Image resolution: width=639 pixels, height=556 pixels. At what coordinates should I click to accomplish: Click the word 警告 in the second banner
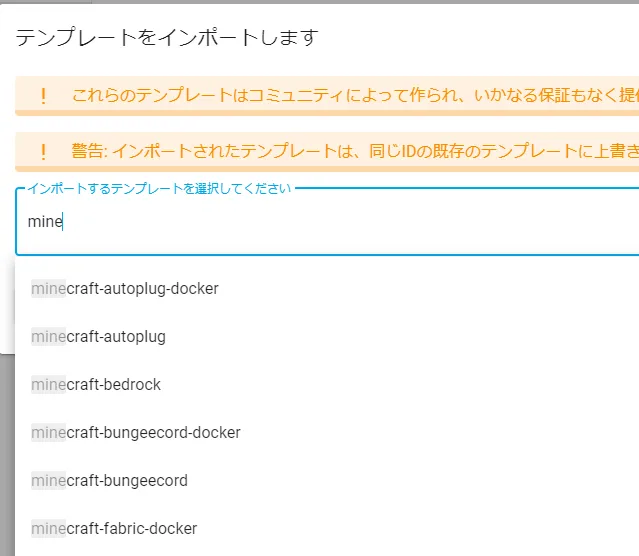pos(88,152)
